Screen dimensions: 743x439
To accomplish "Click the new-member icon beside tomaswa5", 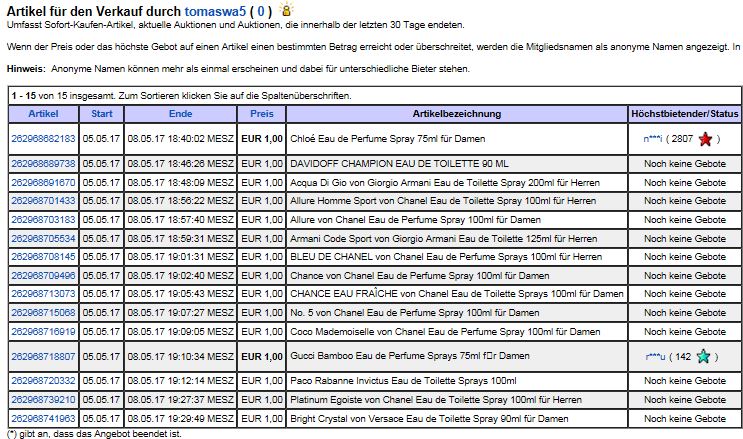I will pos(286,10).
